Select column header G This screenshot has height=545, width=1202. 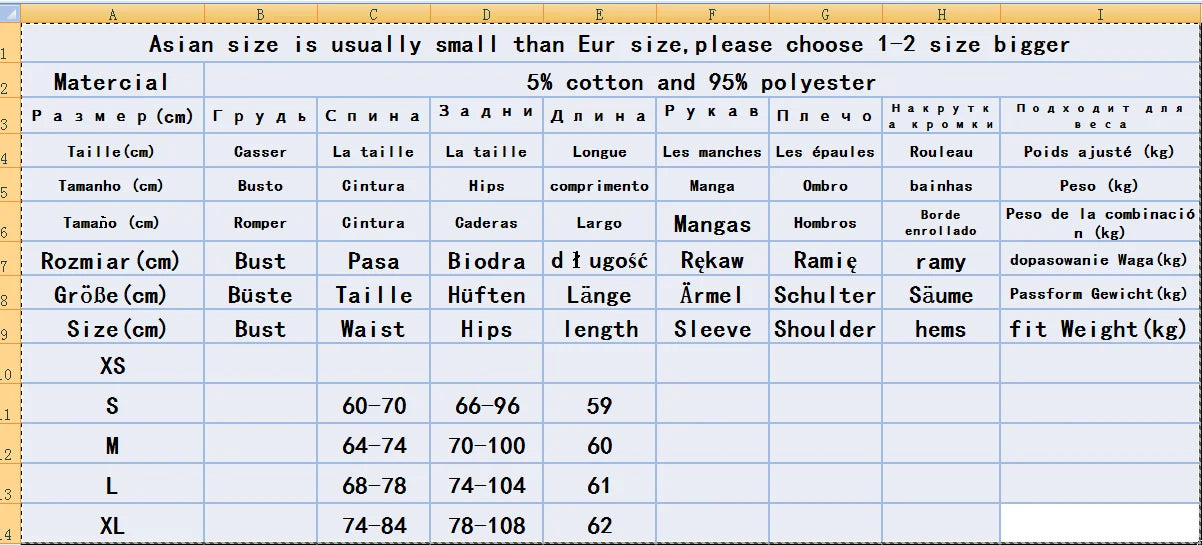pos(826,15)
